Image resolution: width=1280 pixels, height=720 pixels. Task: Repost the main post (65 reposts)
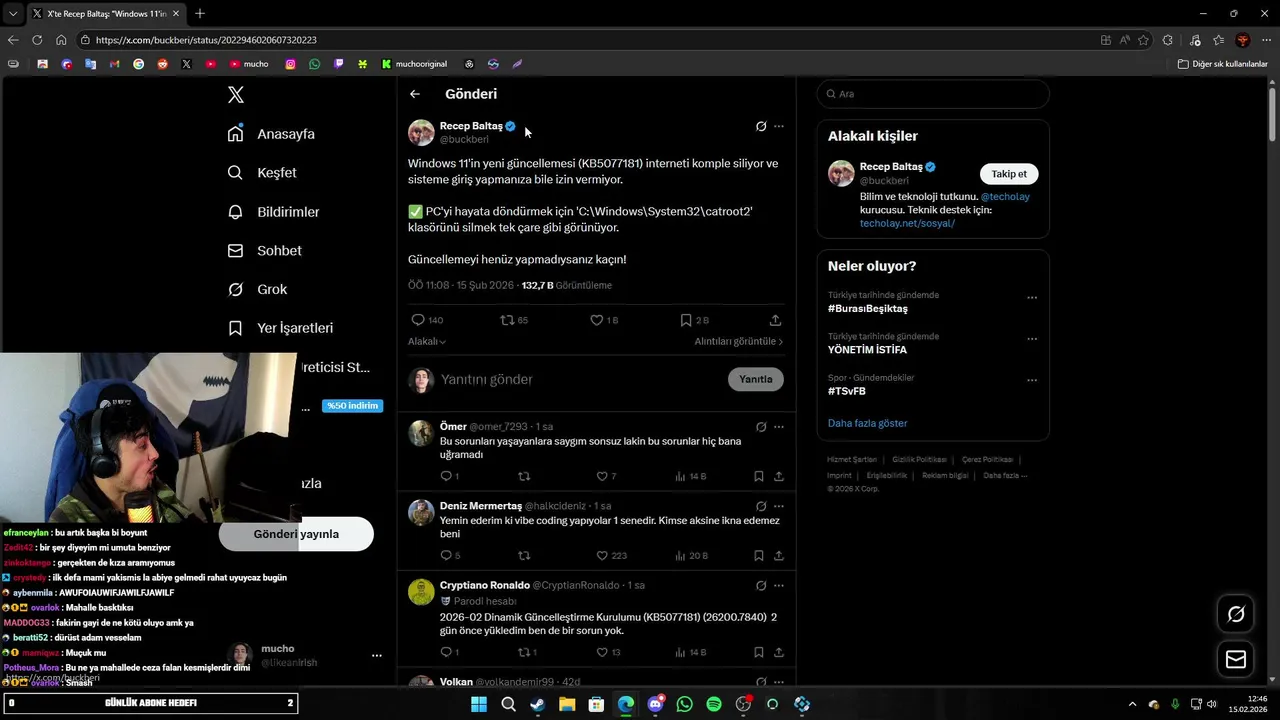tap(514, 320)
